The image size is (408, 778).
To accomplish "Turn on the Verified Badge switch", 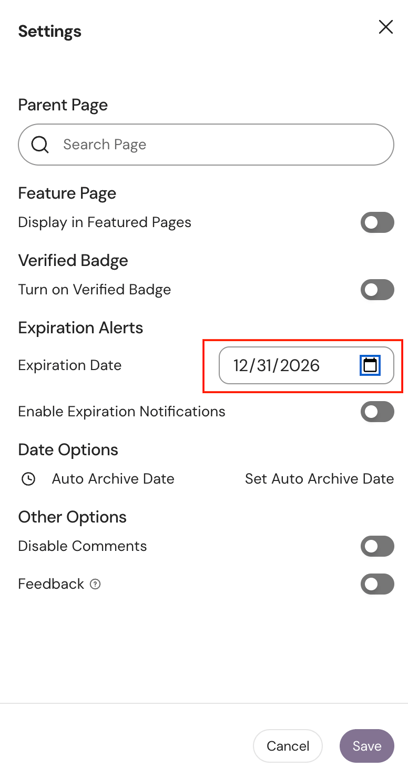I will (x=377, y=290).
